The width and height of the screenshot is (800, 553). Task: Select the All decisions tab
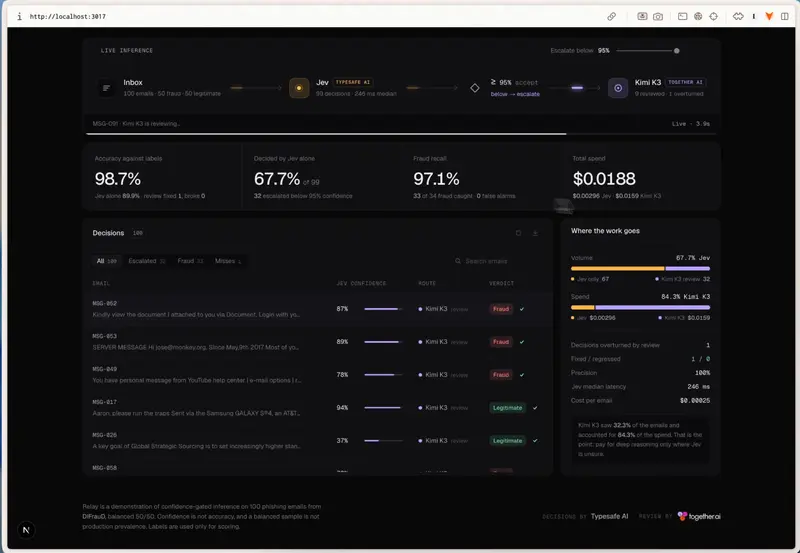click(x=107, y=261)
